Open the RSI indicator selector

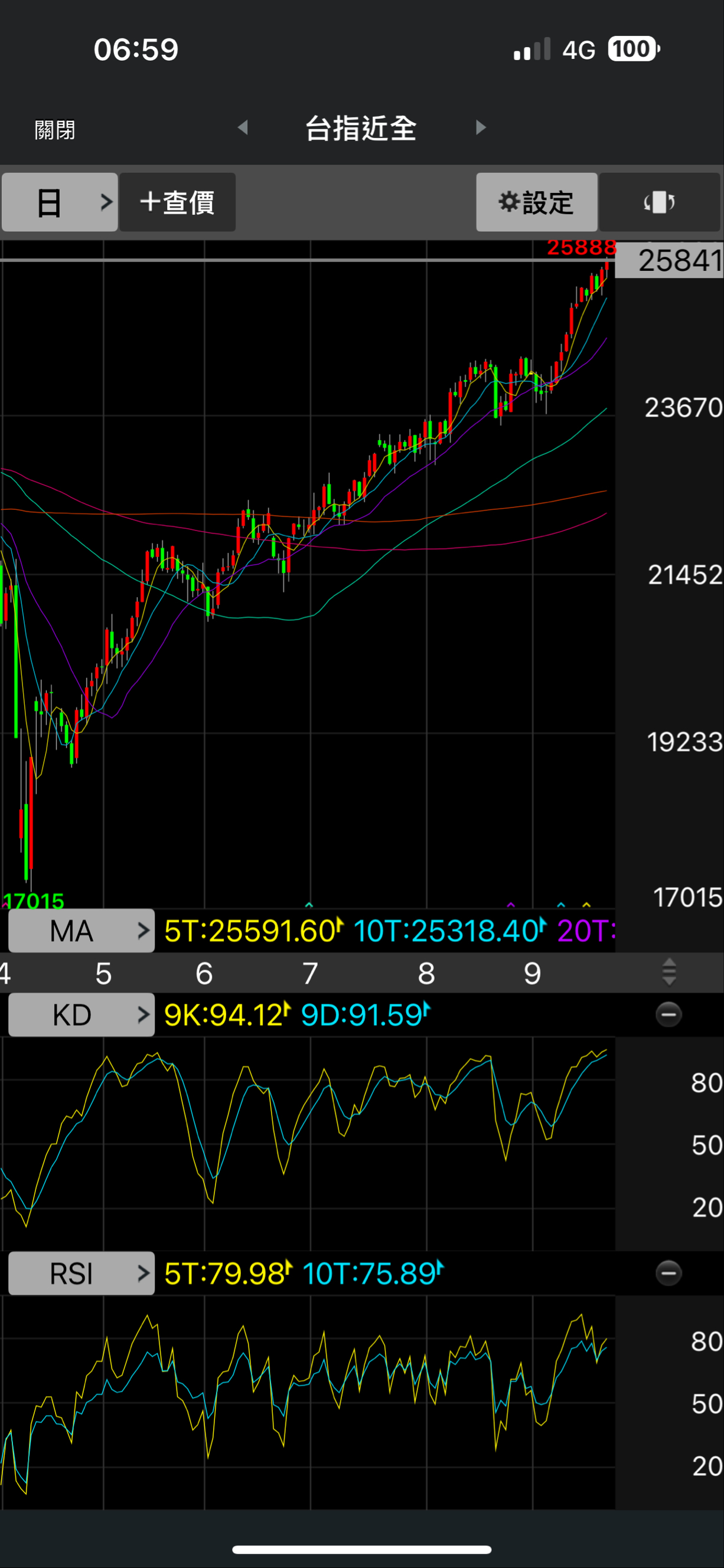(x=81, y=1274)
